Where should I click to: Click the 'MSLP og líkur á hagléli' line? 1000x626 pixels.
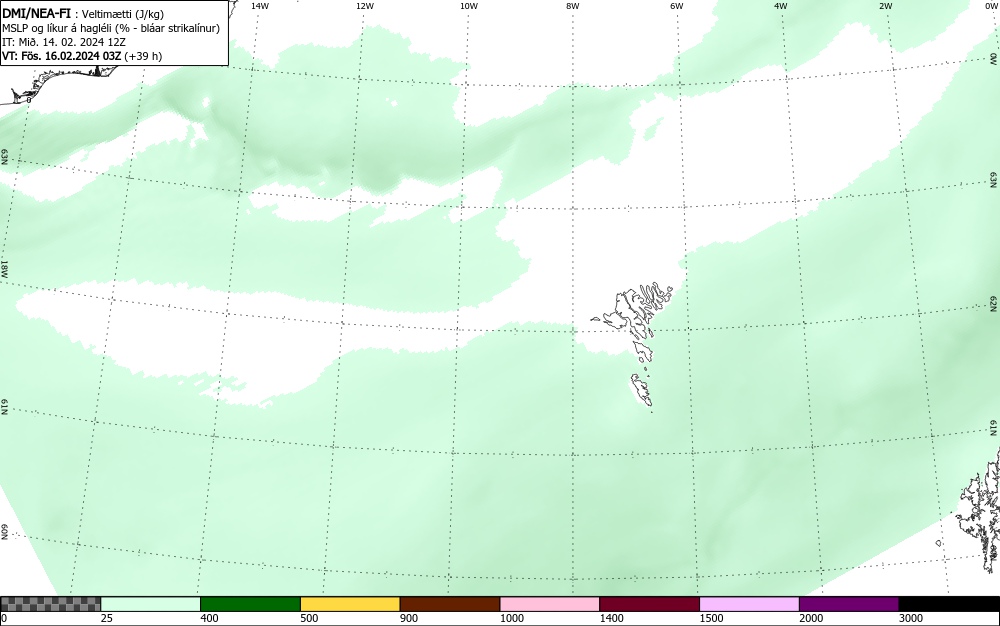(x=111, y=28)
